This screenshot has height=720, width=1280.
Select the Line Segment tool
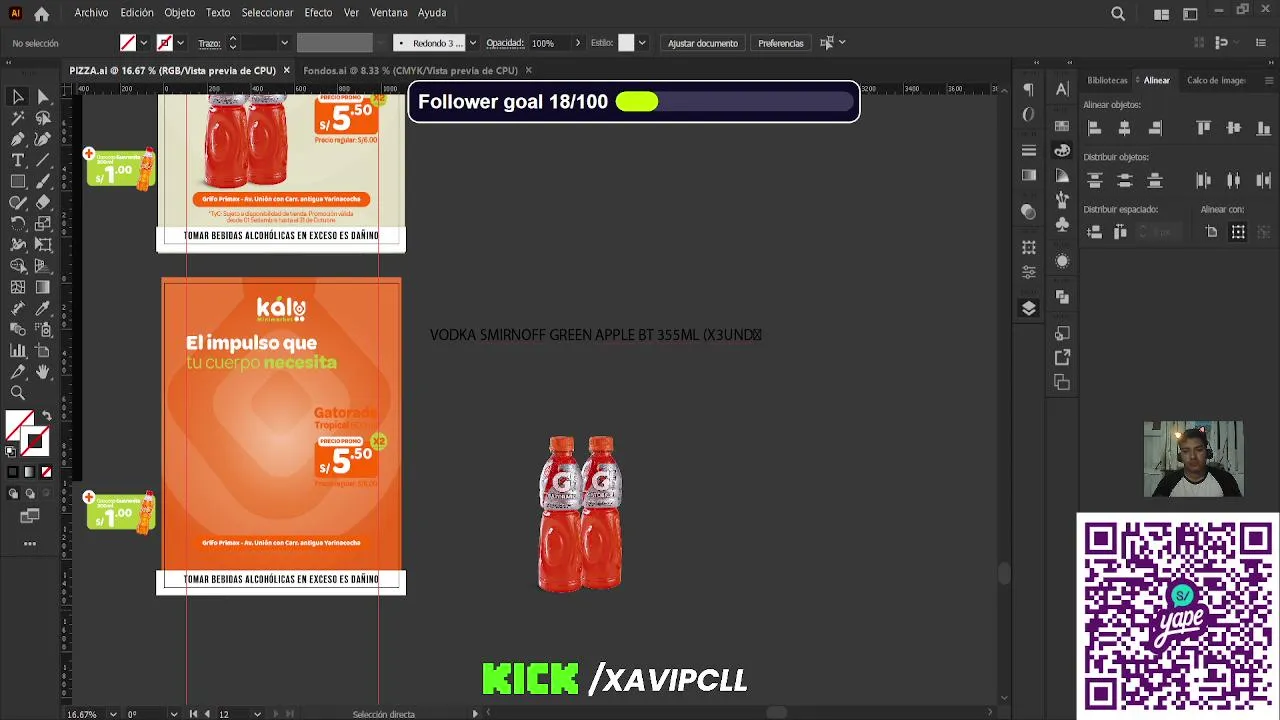pos(43,160)
